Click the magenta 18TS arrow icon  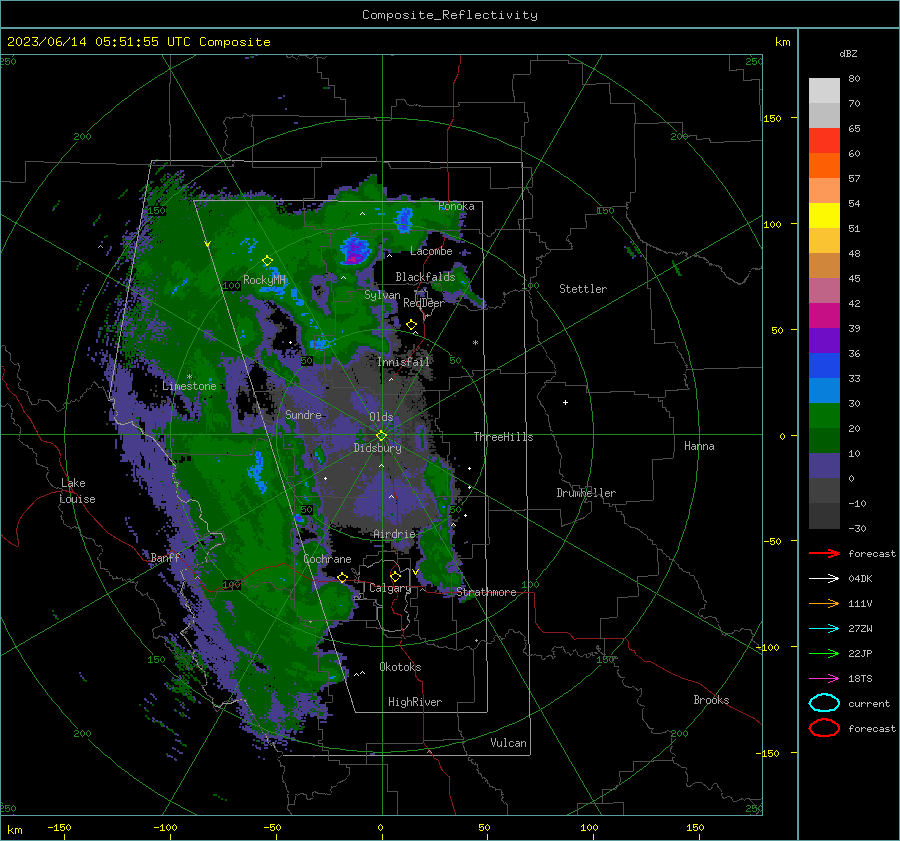824,679
